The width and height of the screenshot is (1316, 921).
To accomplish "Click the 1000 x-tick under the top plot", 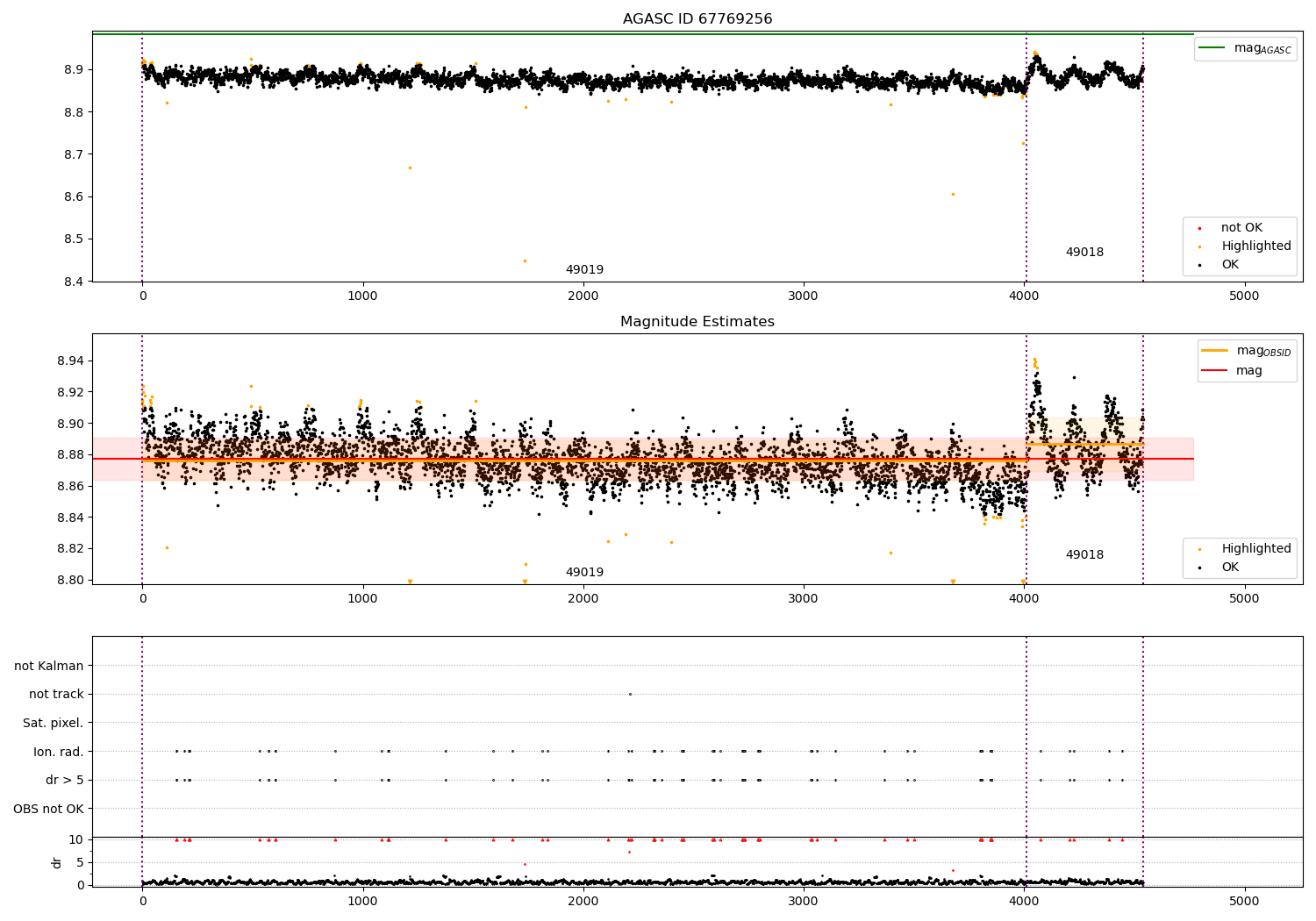I will pos(362,296).
